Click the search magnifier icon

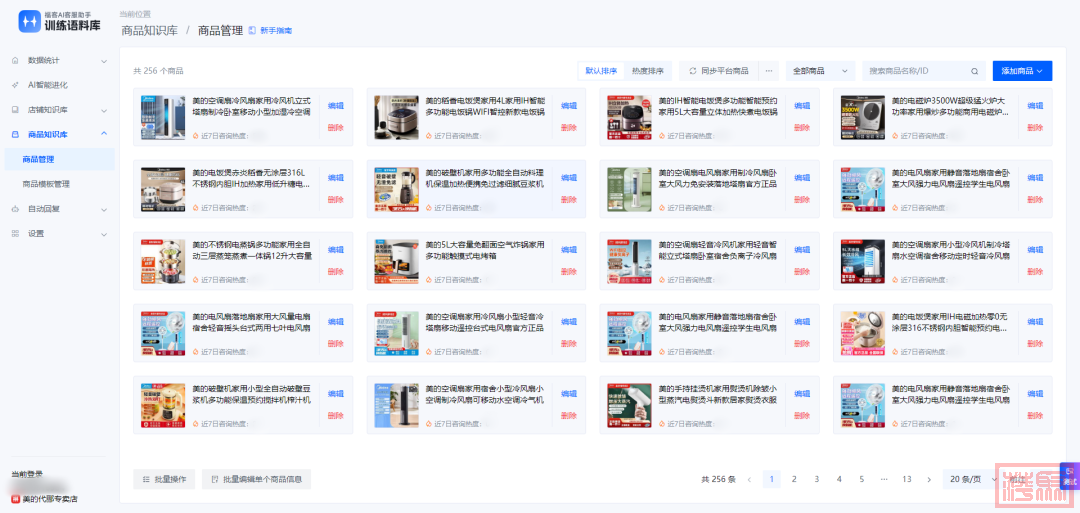[974, 71]
